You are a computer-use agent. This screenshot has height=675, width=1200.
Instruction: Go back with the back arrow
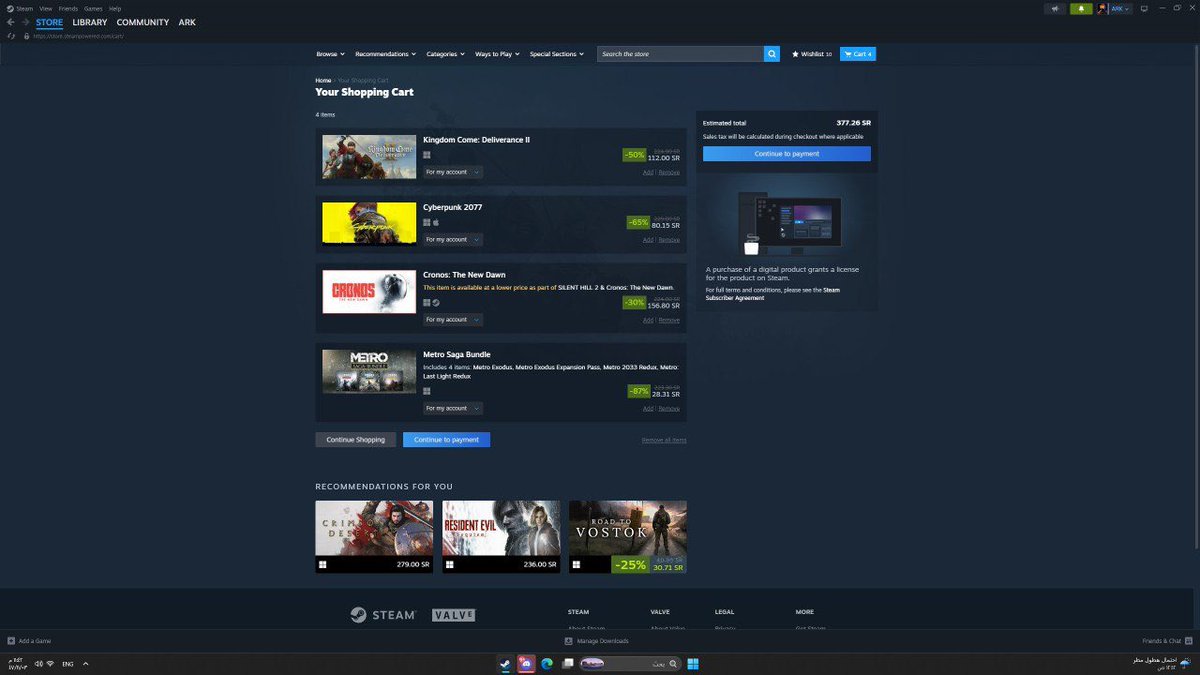click(x=11, y=22)
